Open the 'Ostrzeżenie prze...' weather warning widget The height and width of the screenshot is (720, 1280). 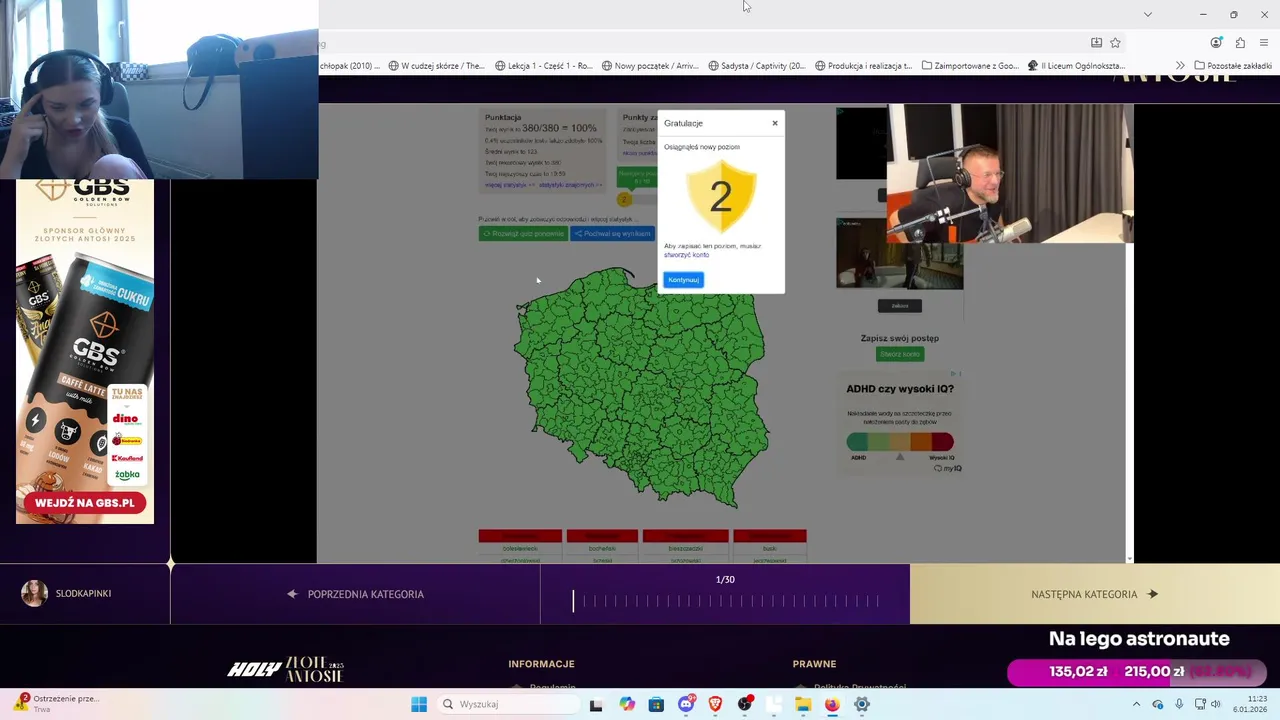tap(55, 704)
